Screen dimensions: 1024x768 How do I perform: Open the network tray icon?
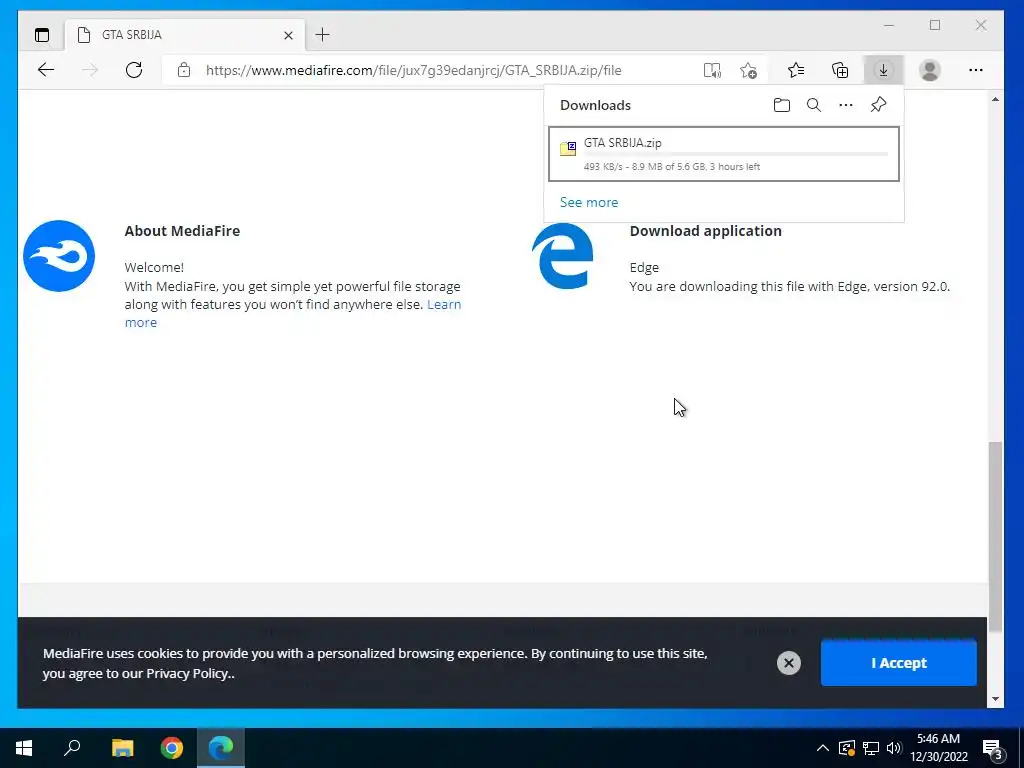[871, 748]
